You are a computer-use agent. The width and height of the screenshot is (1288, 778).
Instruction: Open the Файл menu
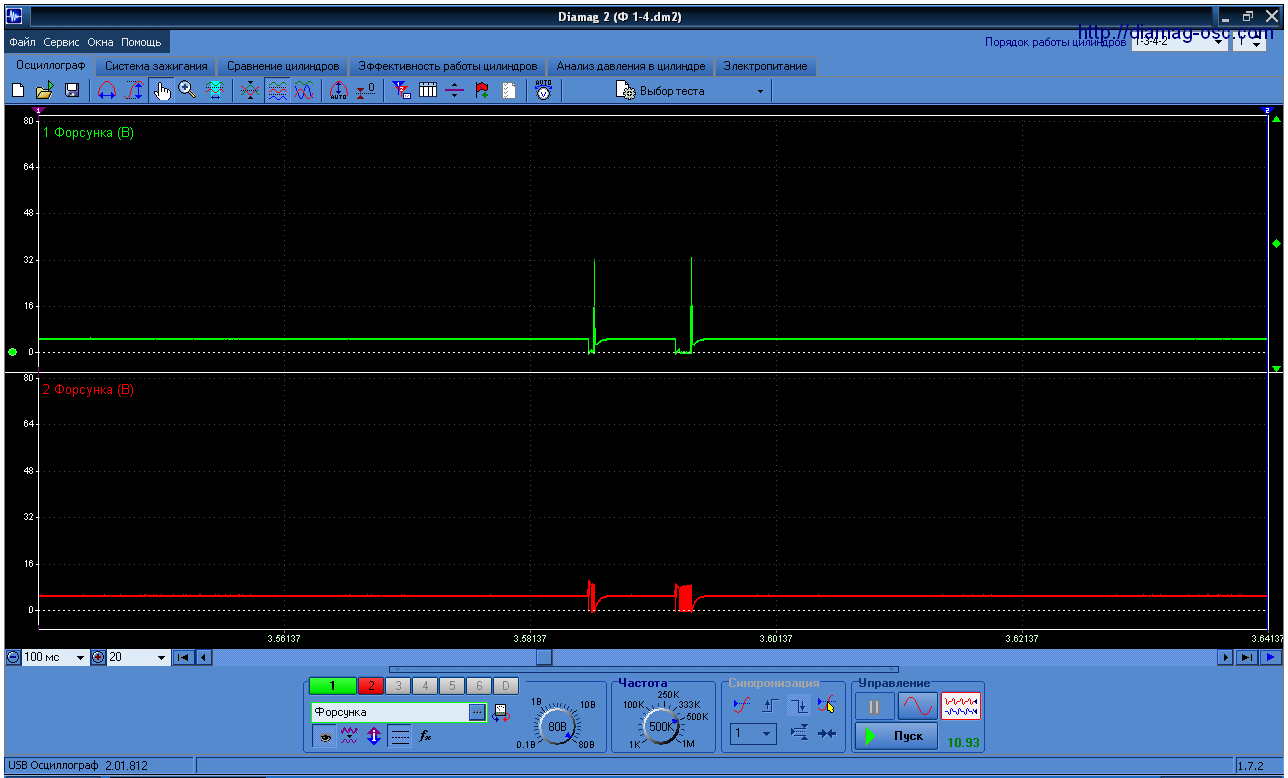[22, 43]
